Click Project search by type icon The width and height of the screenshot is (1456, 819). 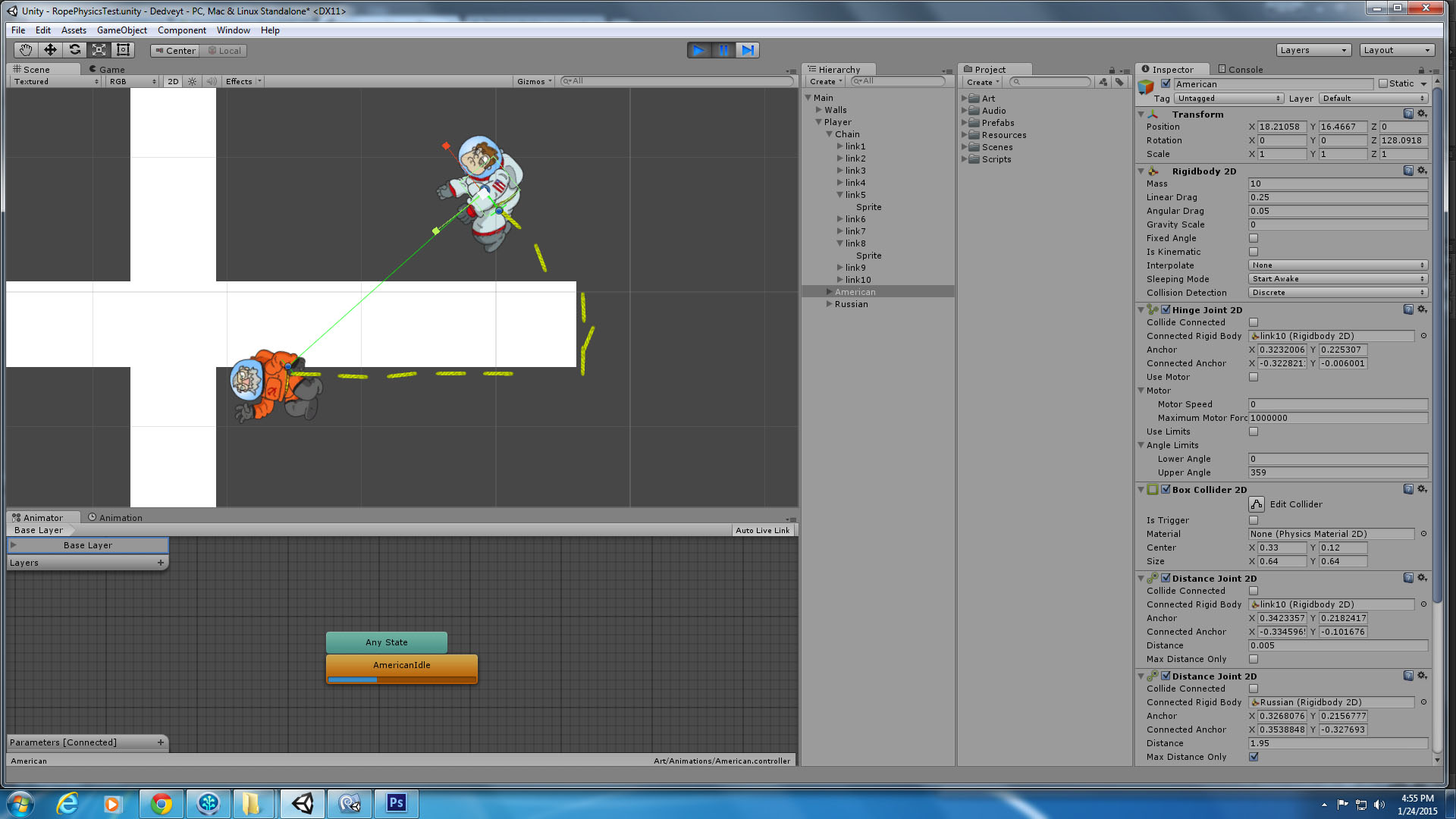coord(1103,82)
